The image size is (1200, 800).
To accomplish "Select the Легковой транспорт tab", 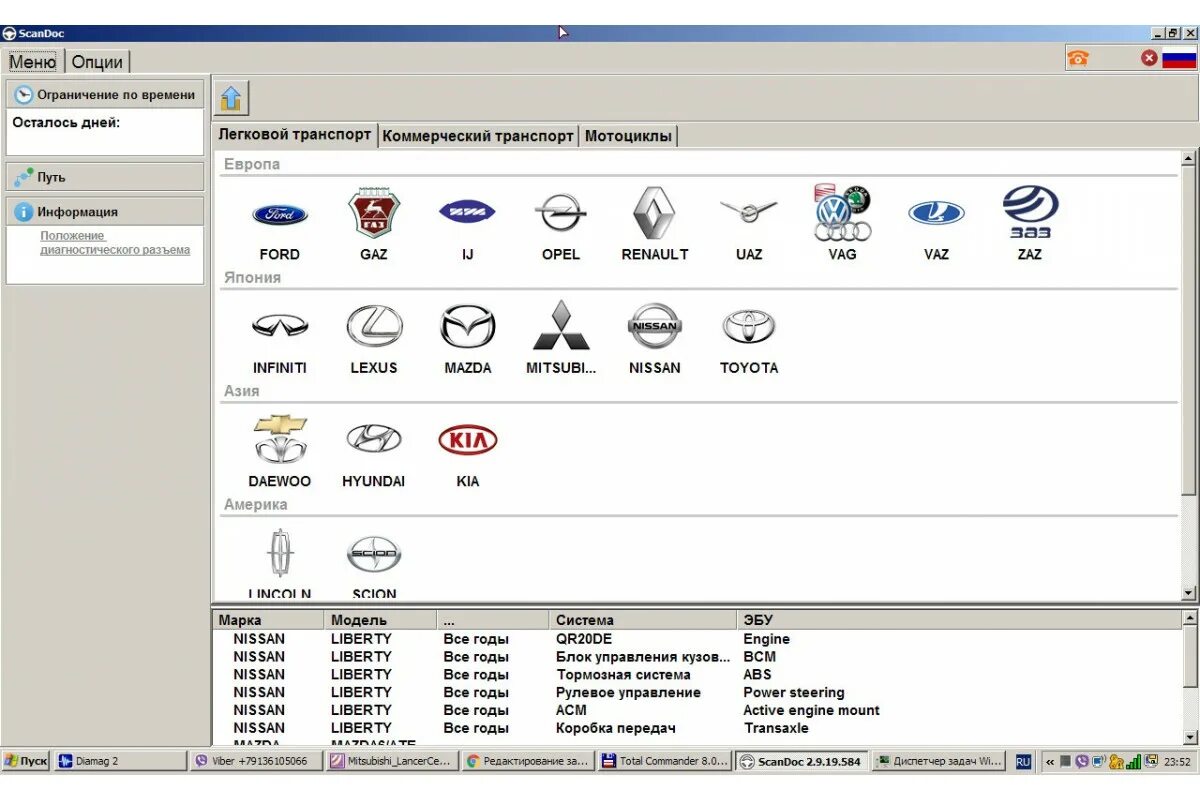I will (x=295, y=134).
